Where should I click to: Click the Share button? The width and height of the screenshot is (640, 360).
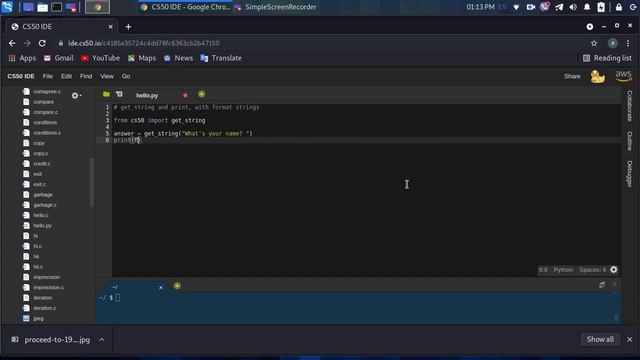(x=572, y=76)
